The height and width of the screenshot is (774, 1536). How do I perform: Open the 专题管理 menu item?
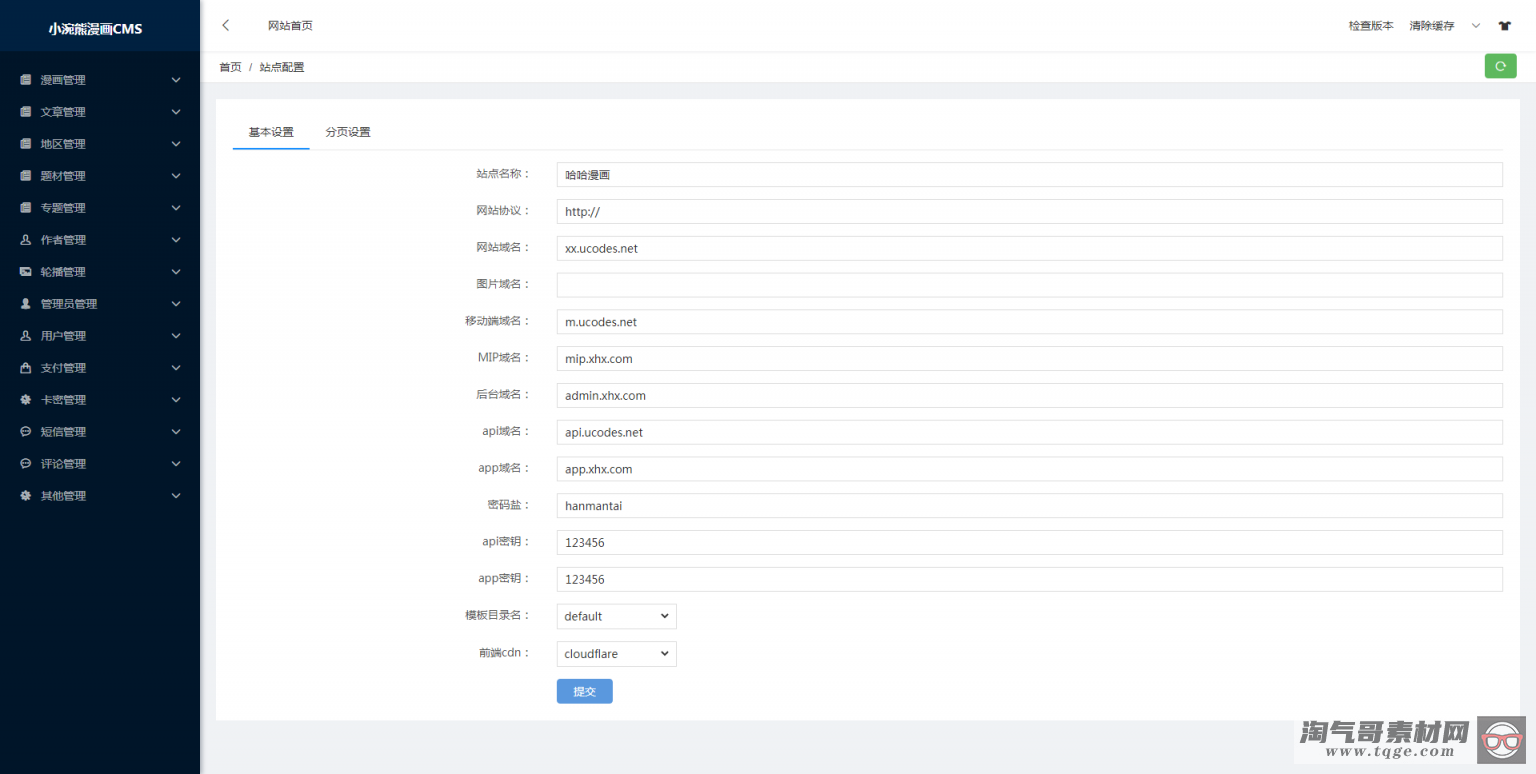[100, 208]
